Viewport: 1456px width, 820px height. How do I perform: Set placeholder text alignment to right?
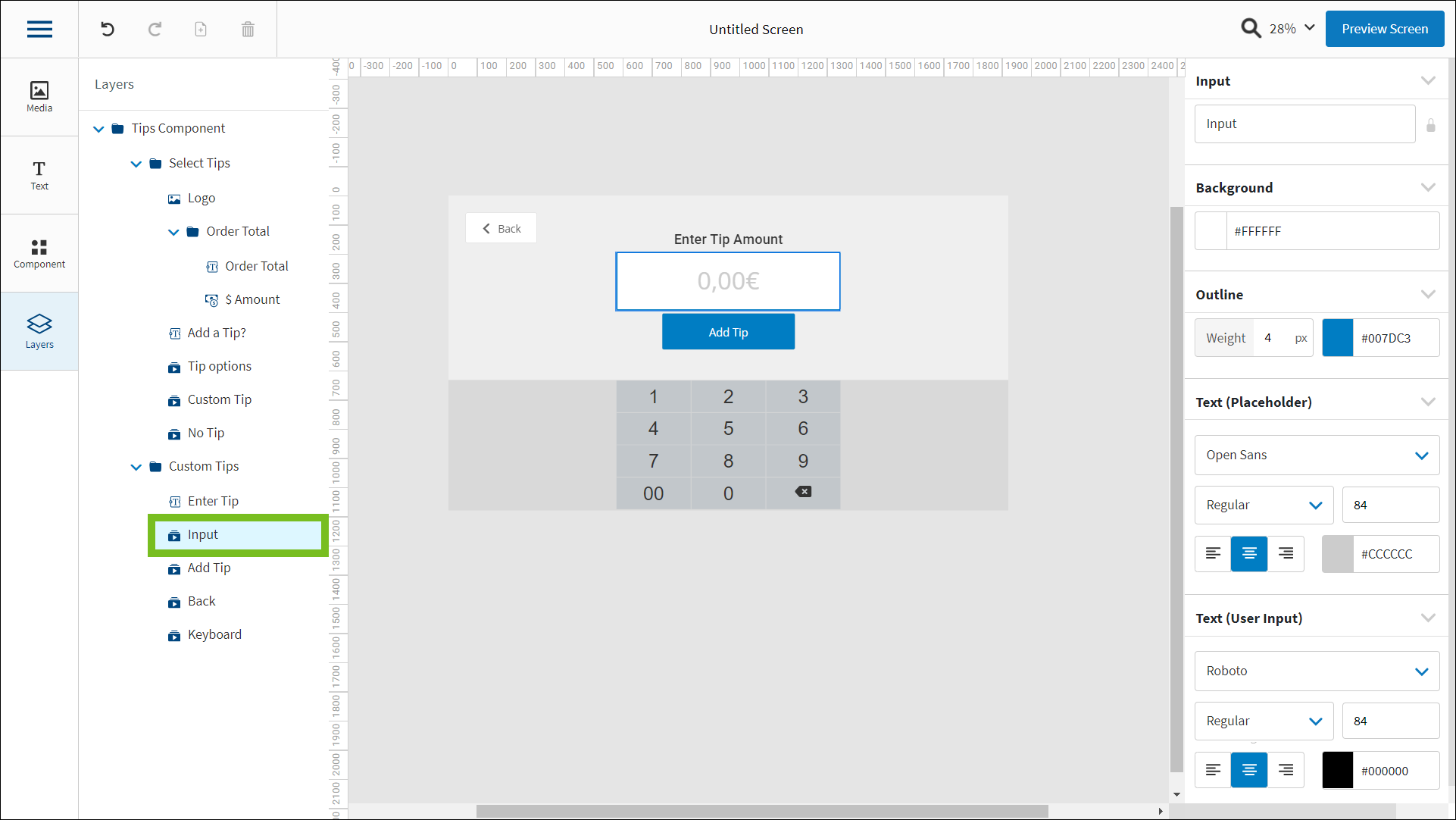pyautogui.click(x=1286, y=554)
